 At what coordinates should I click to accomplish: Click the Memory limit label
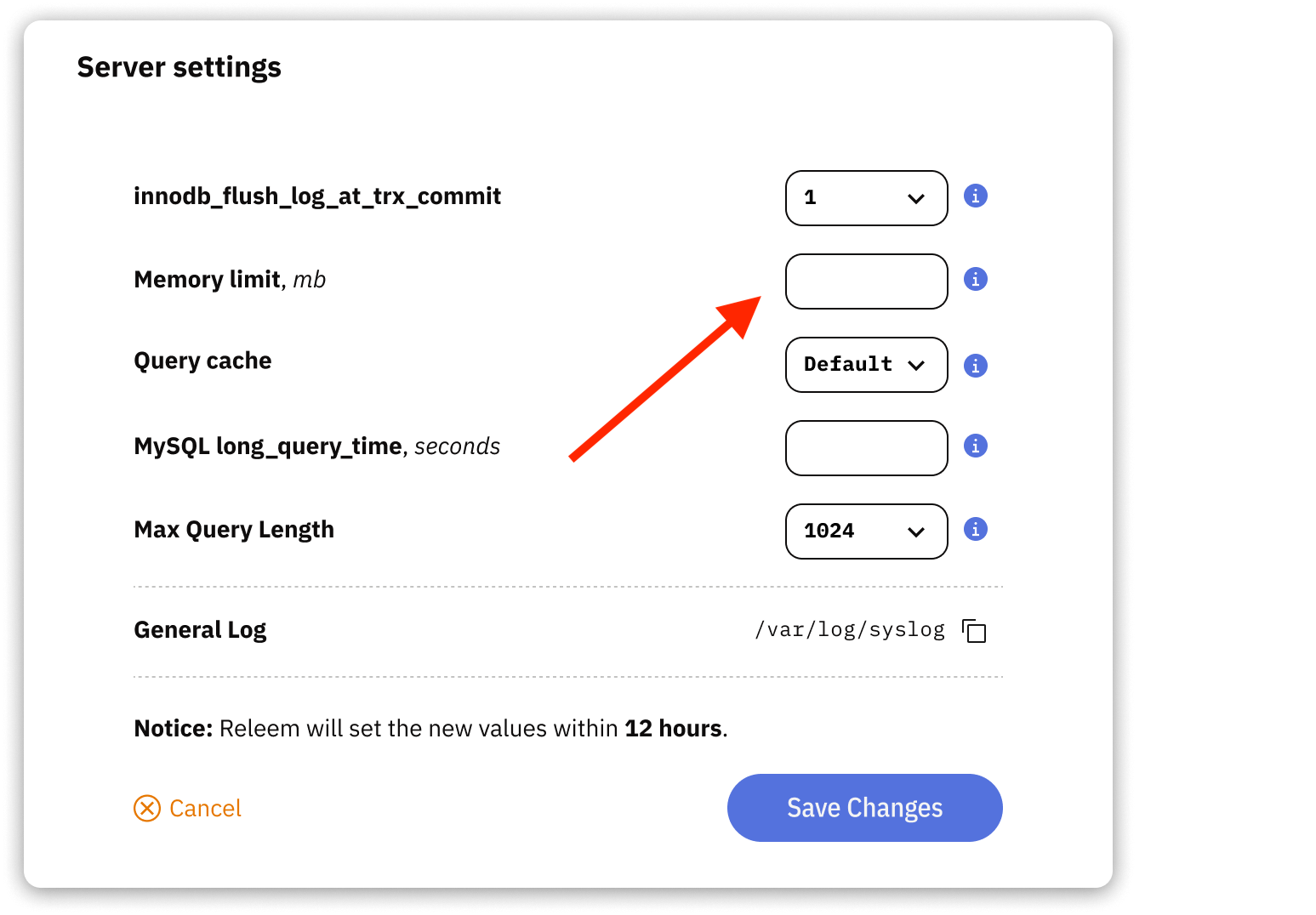[208, 279]
